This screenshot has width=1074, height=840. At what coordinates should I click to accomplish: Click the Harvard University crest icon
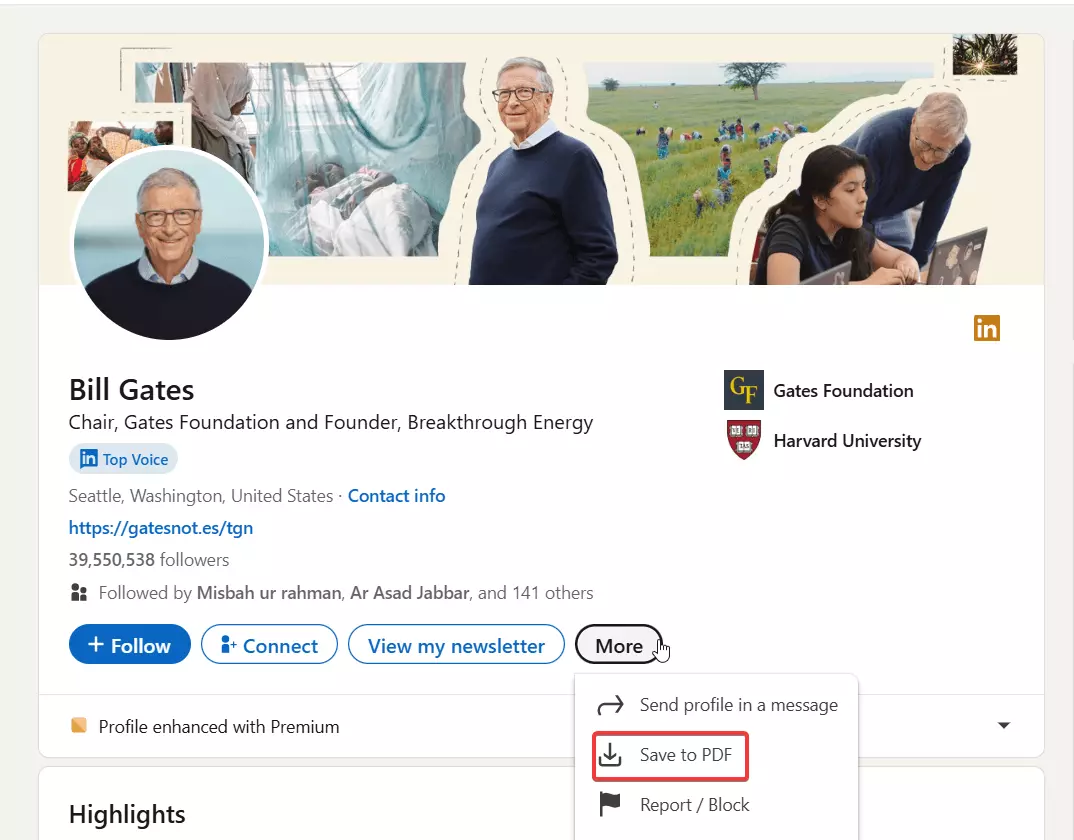click(743, 440)
